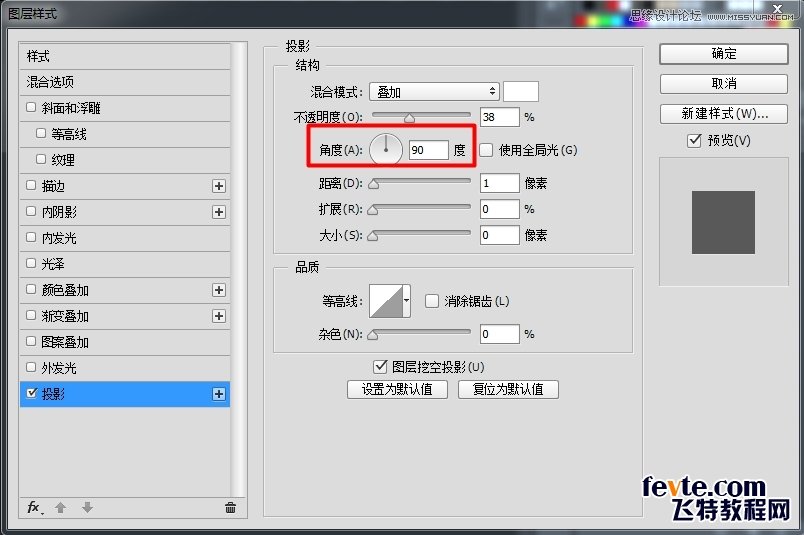Click the move effect down arrow

coord(87,507)
